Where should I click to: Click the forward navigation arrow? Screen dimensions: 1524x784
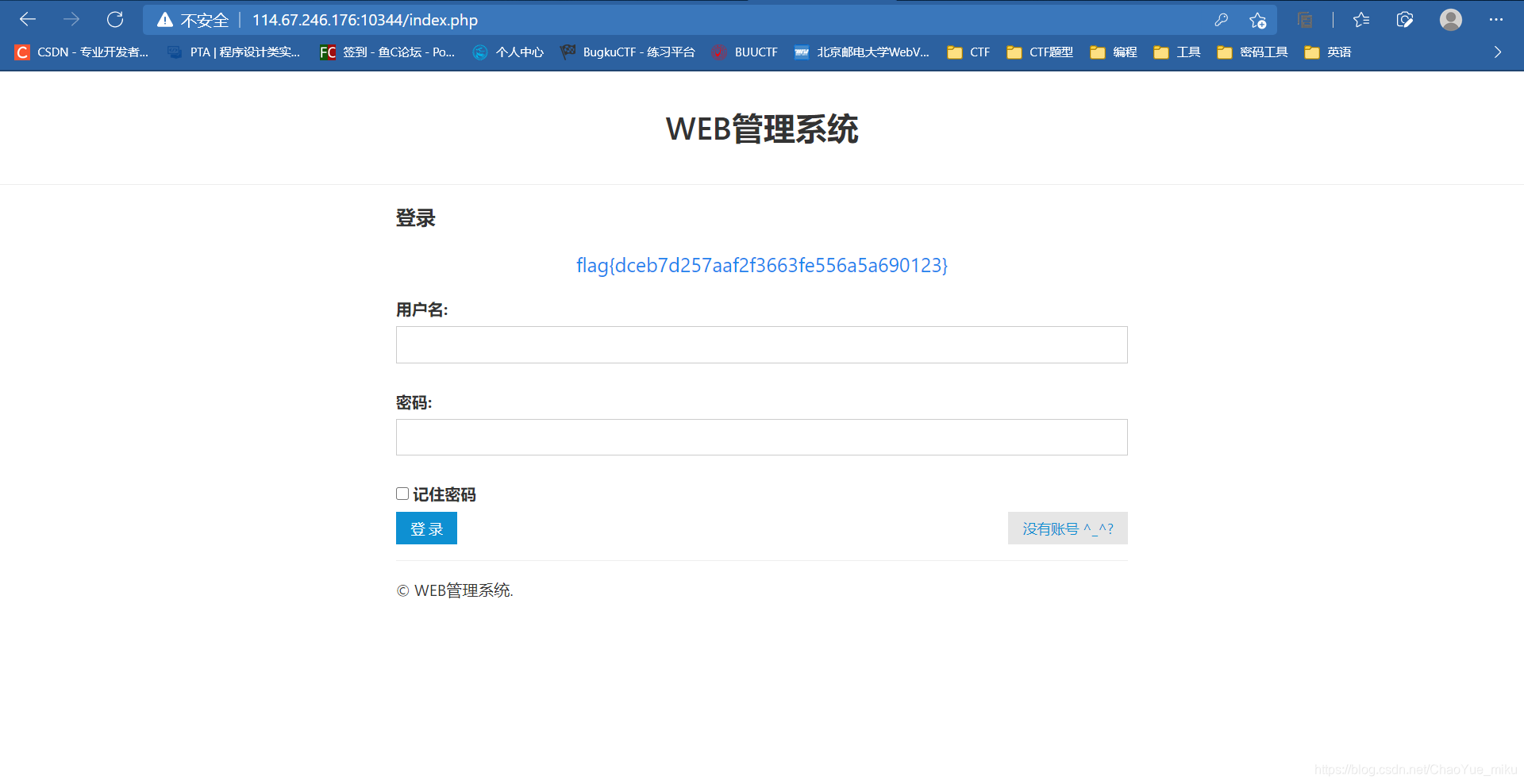(x=71, y=19)
